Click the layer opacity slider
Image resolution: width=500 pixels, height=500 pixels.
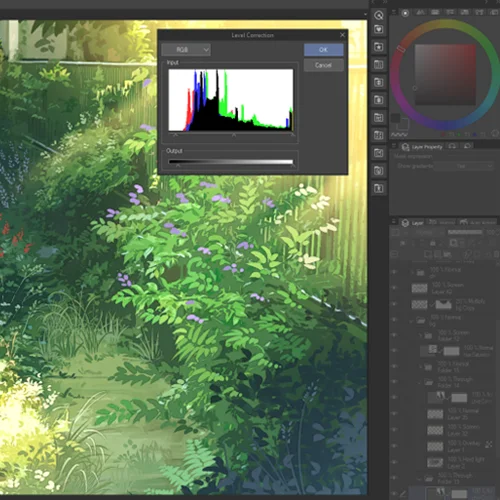point(465,232)
